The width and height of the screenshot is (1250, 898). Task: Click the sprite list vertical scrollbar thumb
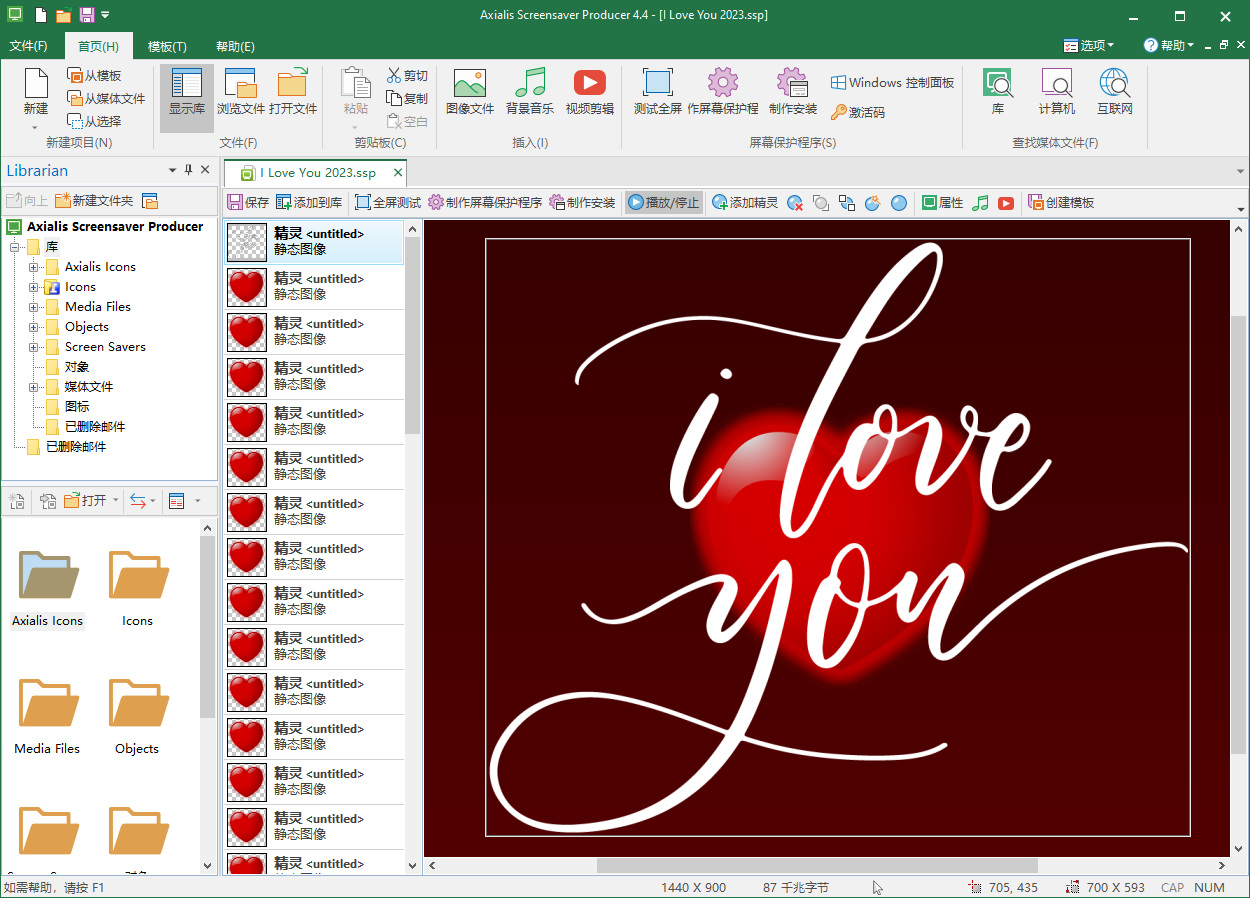coord(412,335)
